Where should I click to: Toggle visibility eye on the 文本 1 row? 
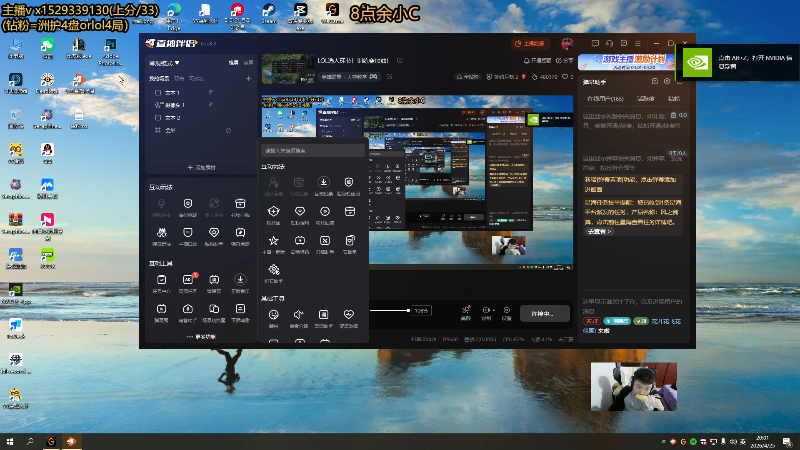point(211,92)
